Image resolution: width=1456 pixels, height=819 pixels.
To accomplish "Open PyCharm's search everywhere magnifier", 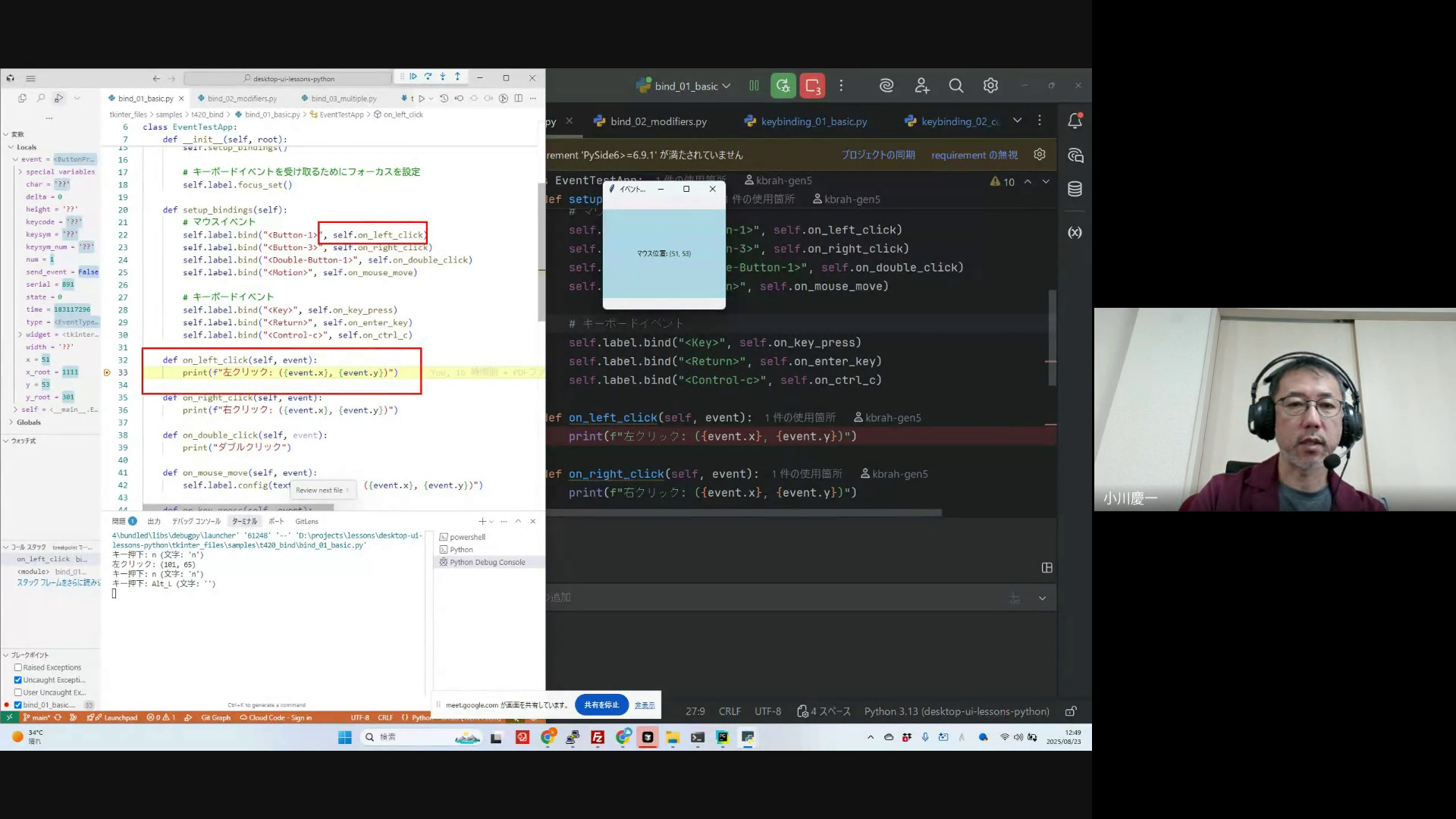I will (955, 86).
